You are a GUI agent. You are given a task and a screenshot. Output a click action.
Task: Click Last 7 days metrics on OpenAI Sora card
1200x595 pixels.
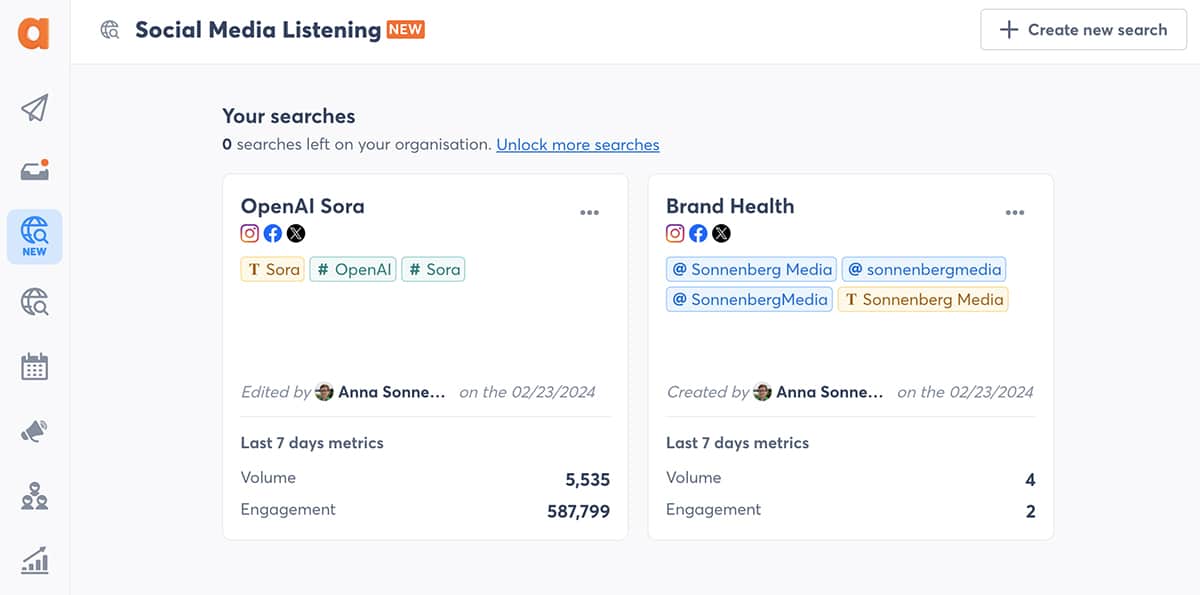[x=312, y=442]
